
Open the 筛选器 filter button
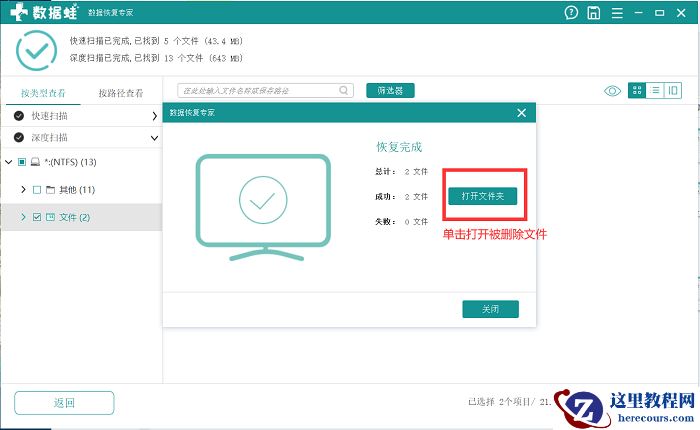coord(390,90)
